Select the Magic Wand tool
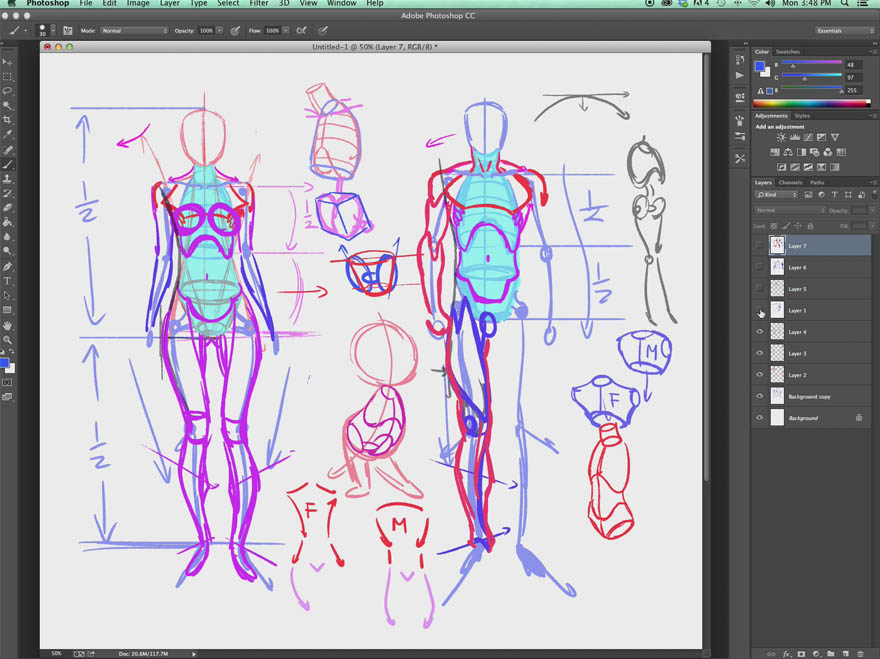This screenshot has width=880, height=659. 7,106
